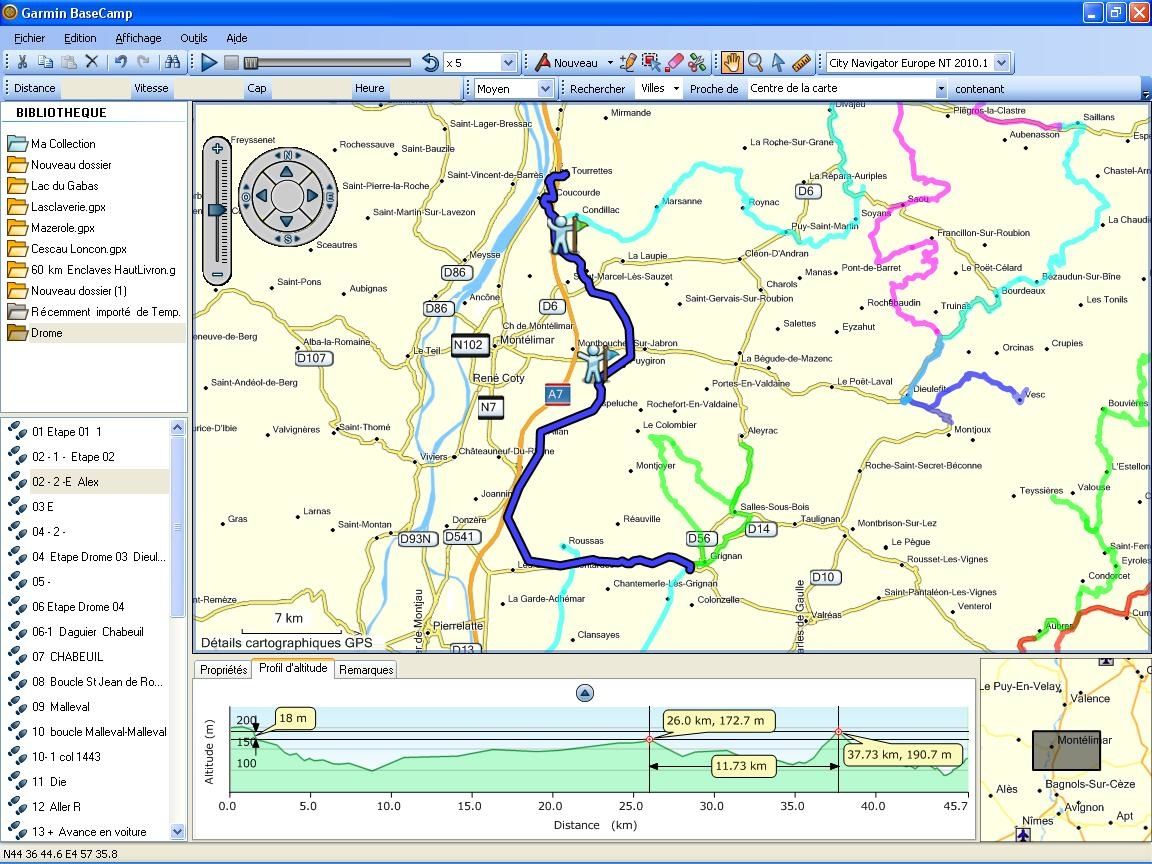The image size is (1152, 864).
Task: Open the Moyen detail level dropdown
Action: [544, 88]
